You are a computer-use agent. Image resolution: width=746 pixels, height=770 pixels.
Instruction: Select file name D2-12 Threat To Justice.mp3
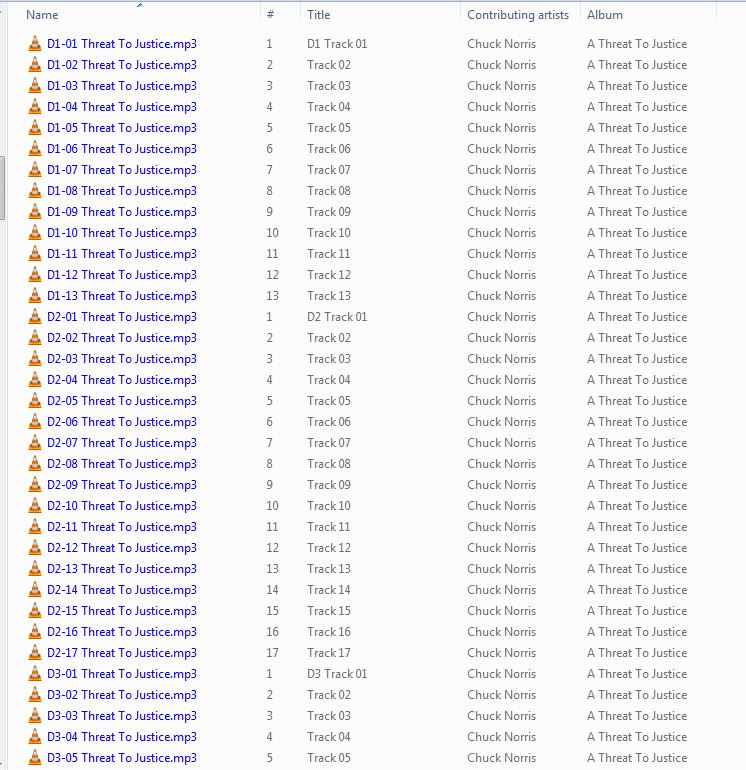pyautogui.click(x=122, y=548)
